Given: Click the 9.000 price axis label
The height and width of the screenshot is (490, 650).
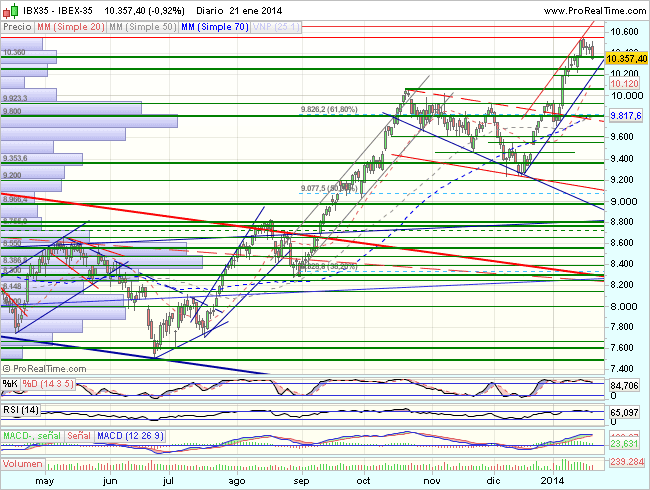Looking at the screenshot, I should tap(624, 201).
